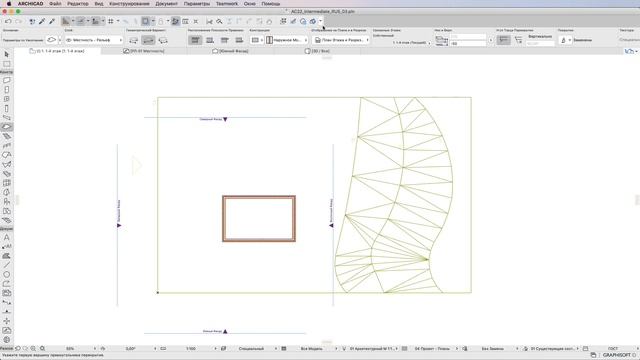Choose the third geometry method option
The height and width of the screenshot is (360, 640).
pyautogui.click(x=163, y=40)
